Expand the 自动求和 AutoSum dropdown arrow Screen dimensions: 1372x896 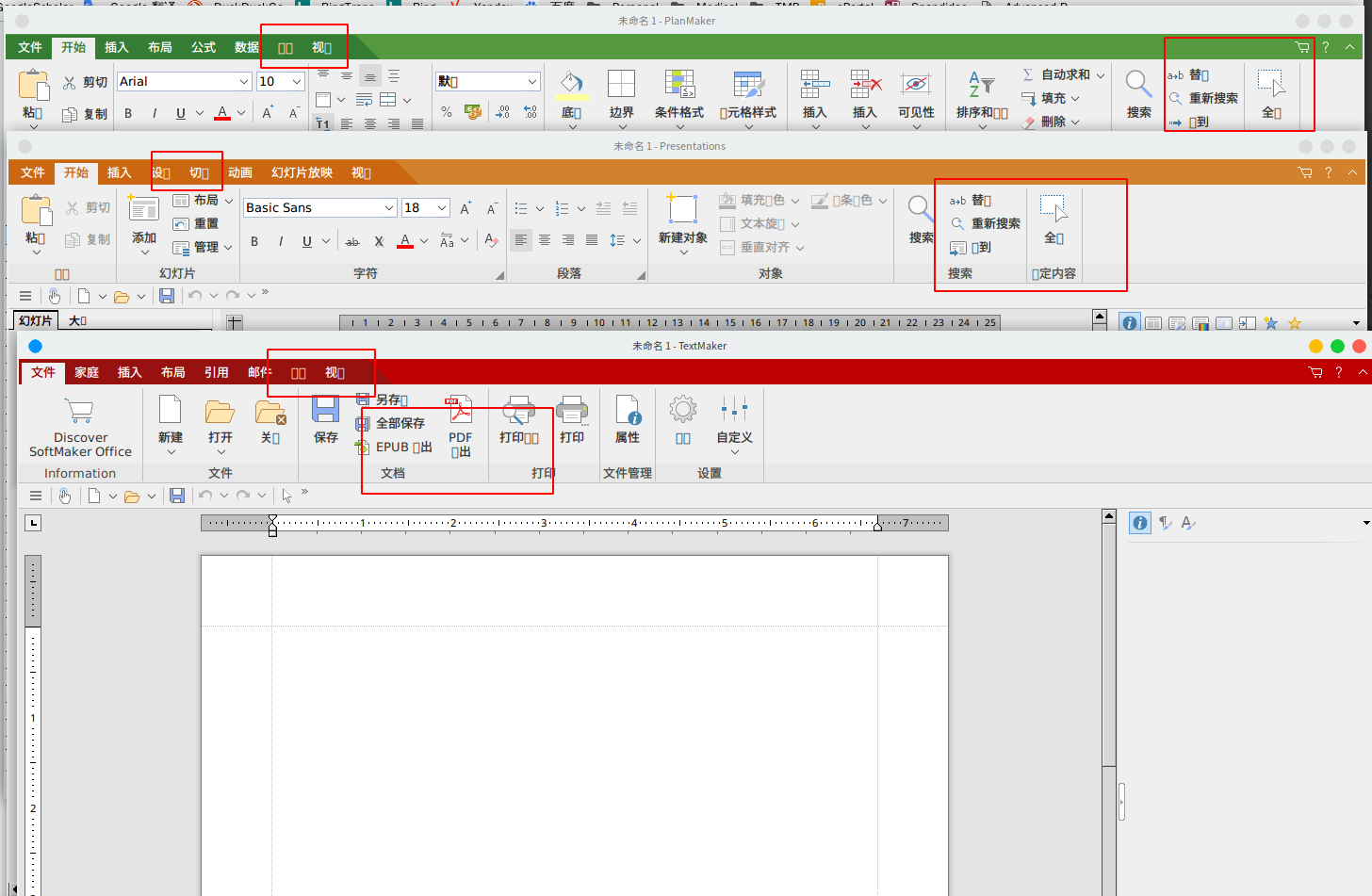[x=1101, y=75]
